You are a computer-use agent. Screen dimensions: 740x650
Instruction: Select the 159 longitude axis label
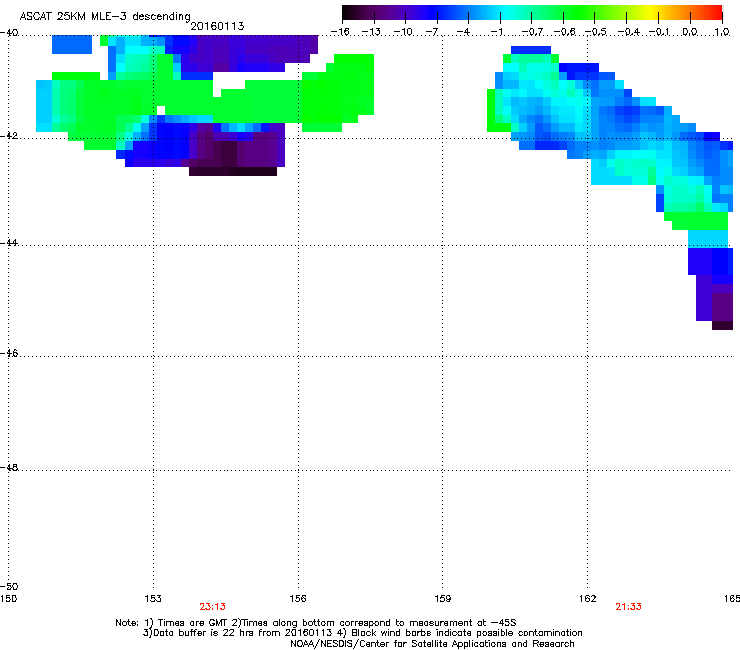[x=442, y=599]
